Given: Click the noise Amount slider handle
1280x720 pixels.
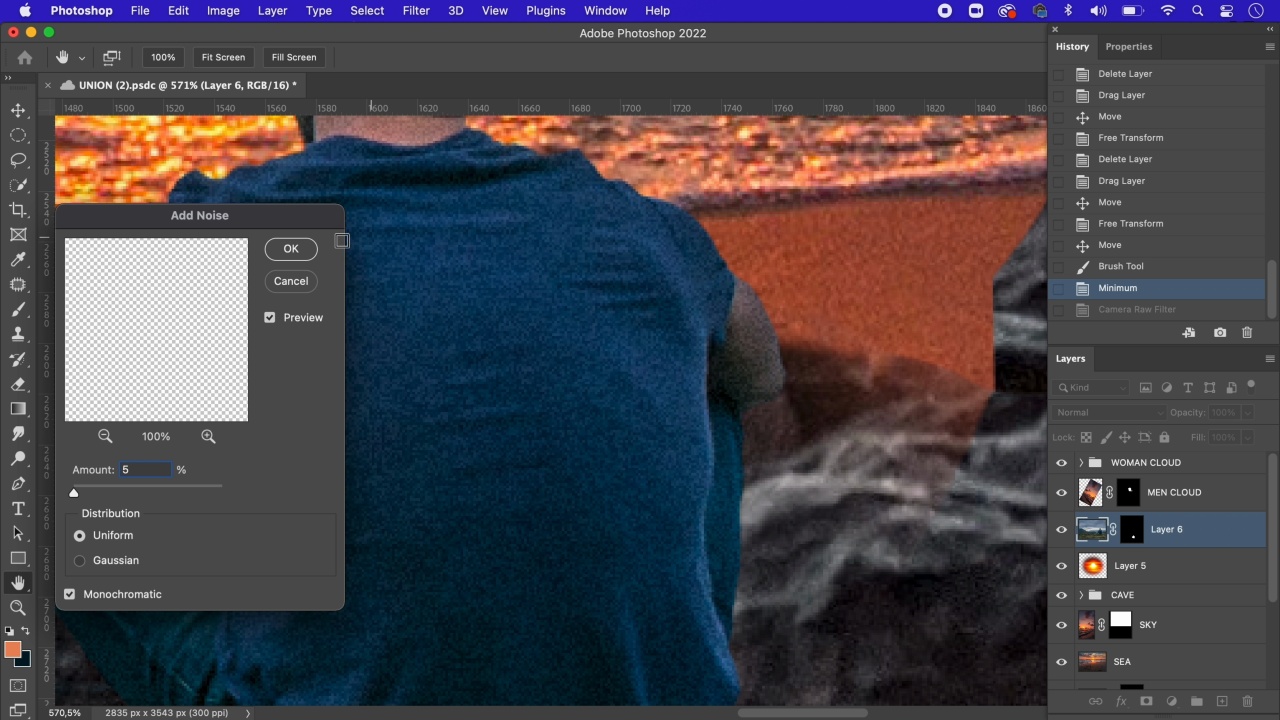Looking at the screenshot, I should point(74,492).
